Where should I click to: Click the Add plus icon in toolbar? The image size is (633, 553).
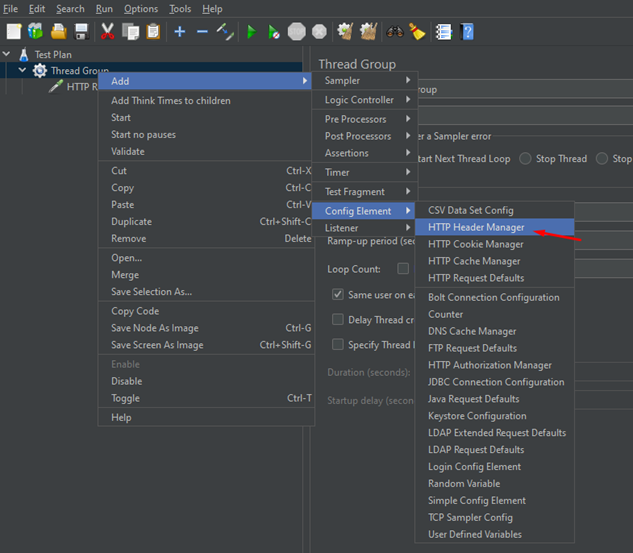coord(180,32)
